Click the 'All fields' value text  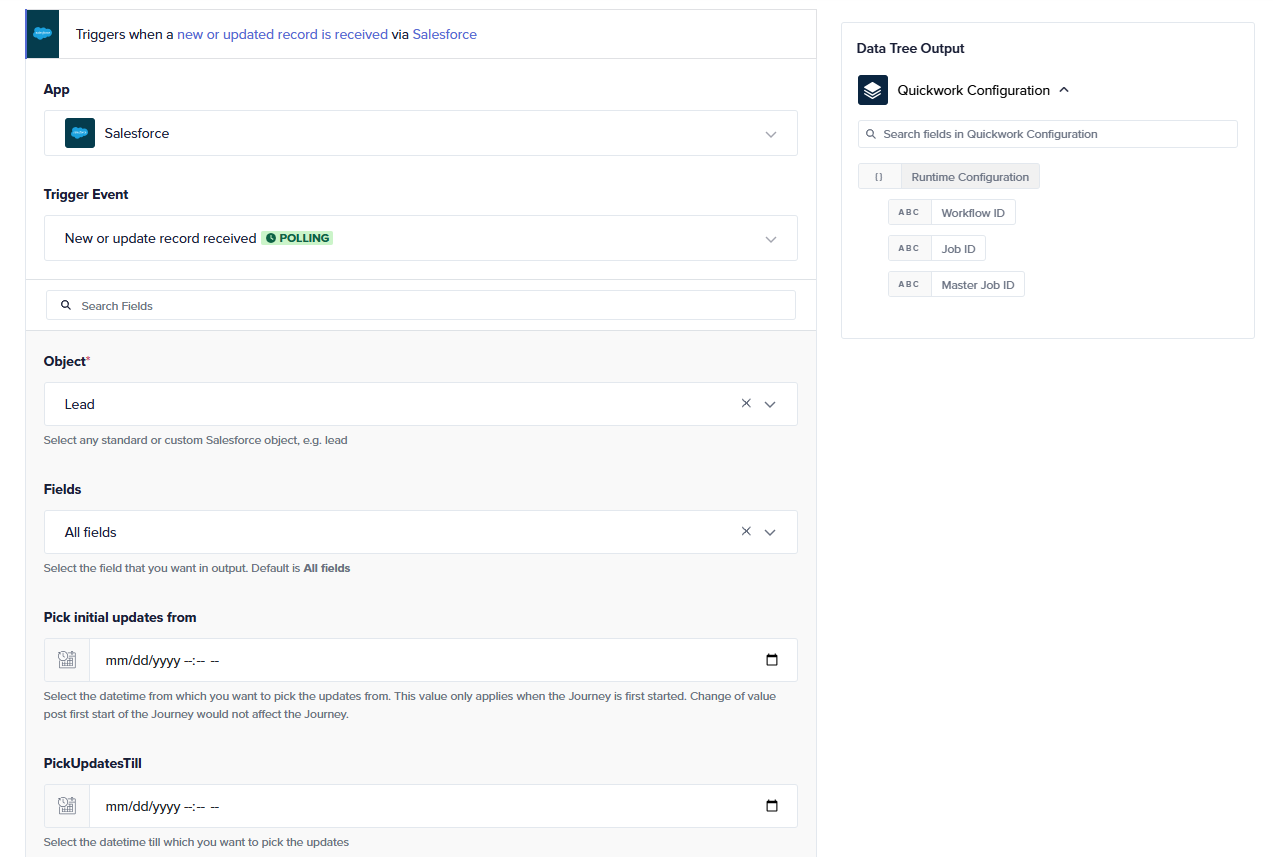tap(91, 532)
